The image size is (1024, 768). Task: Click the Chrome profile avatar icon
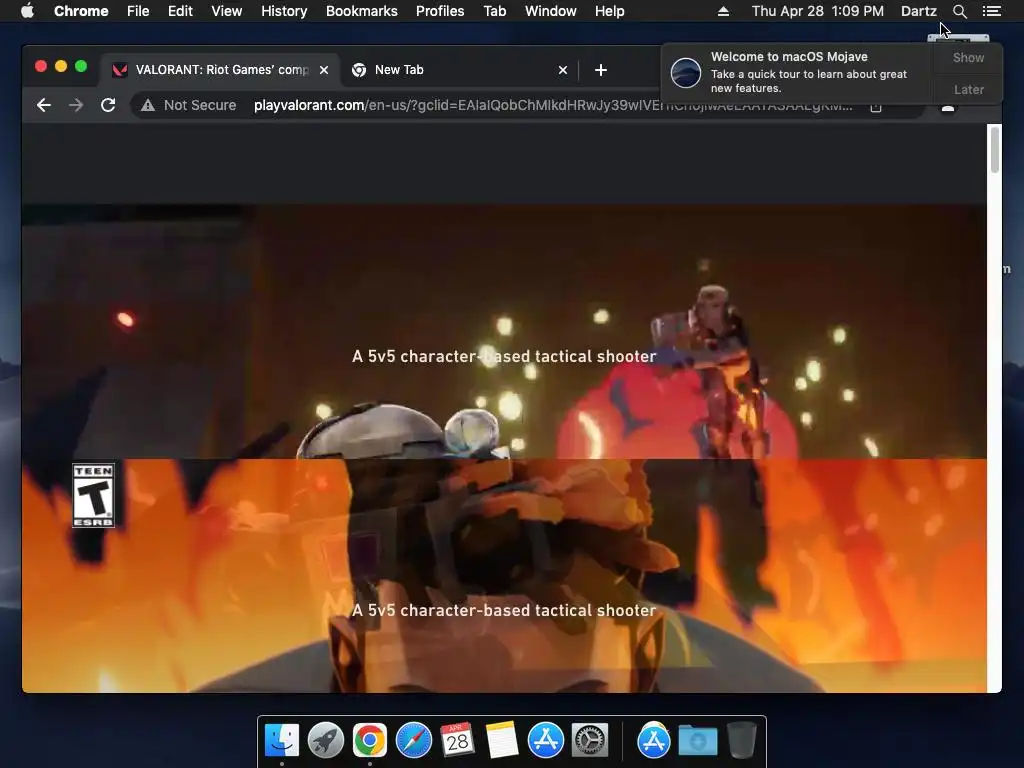(x=948, y=106)
